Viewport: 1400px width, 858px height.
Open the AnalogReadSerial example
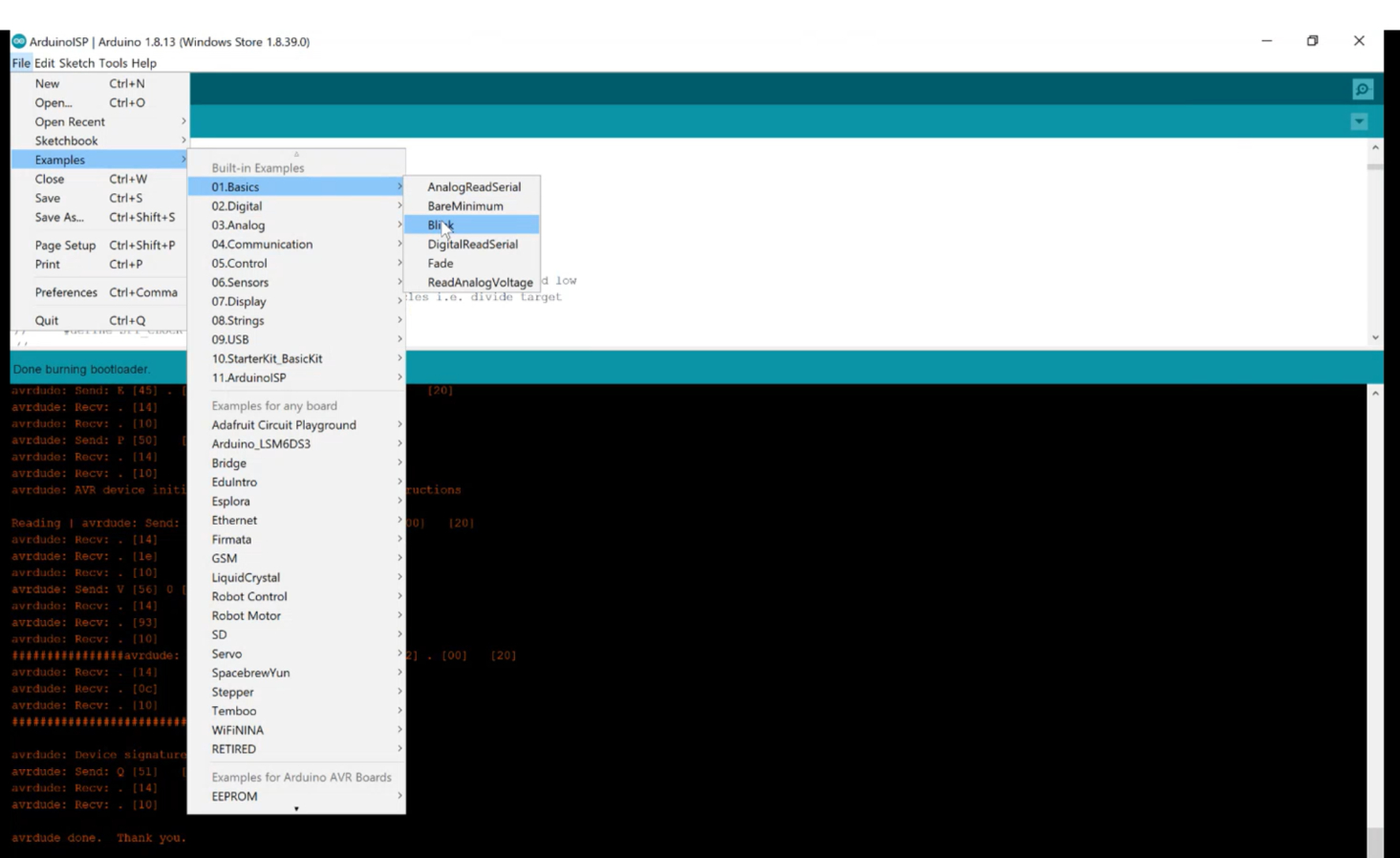click(472, 187)
